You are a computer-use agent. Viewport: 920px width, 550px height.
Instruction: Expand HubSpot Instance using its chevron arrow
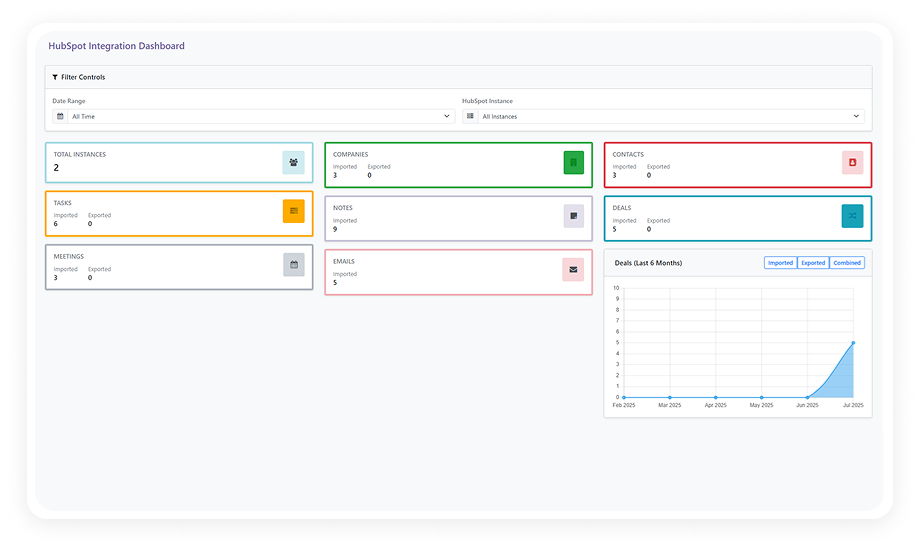coord(856,116)
